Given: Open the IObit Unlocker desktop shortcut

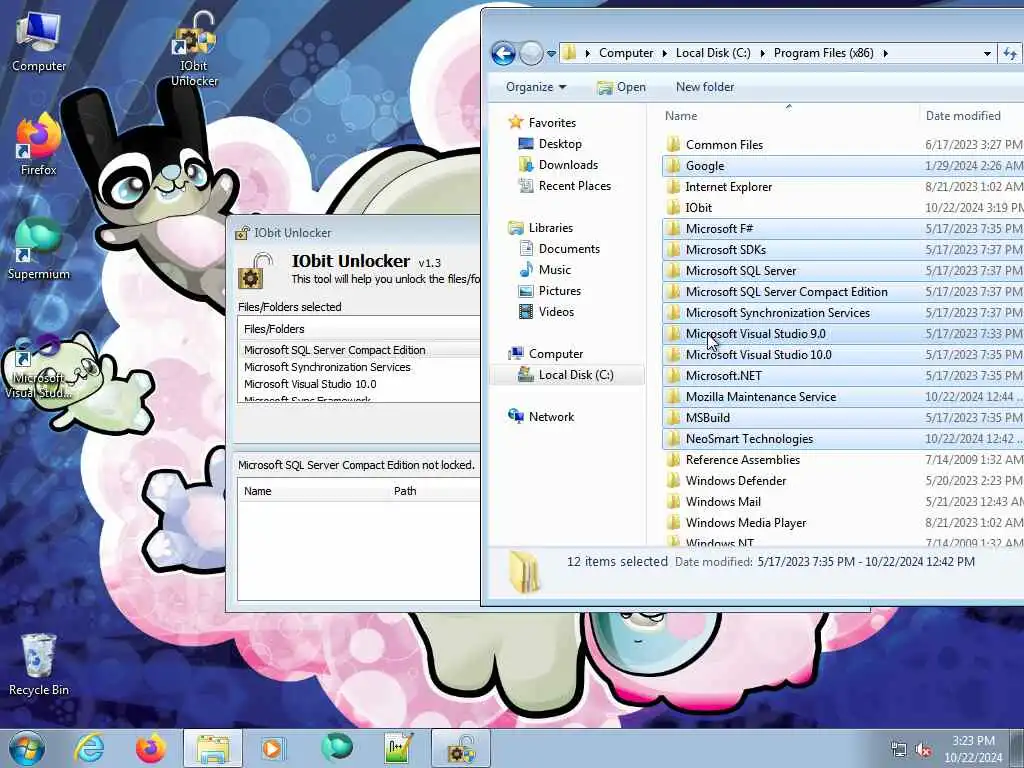Looking at the screenshot, I should click(x=194, y=50).
